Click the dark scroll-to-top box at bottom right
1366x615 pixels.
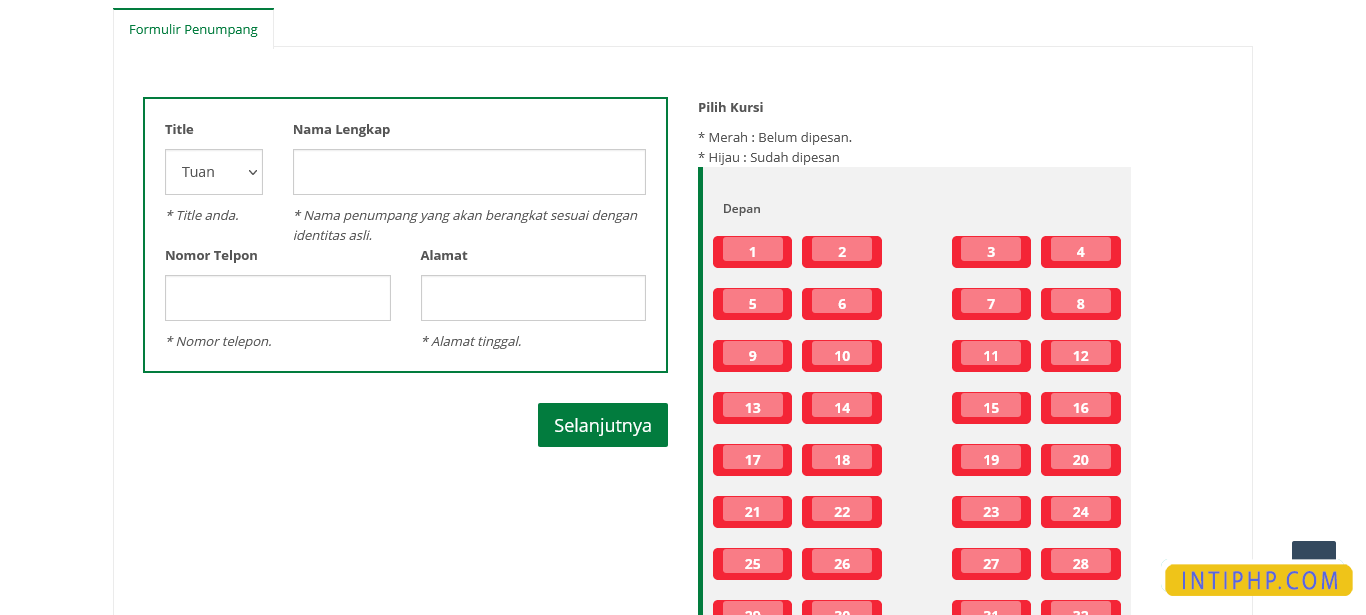tap(1313, 550)
